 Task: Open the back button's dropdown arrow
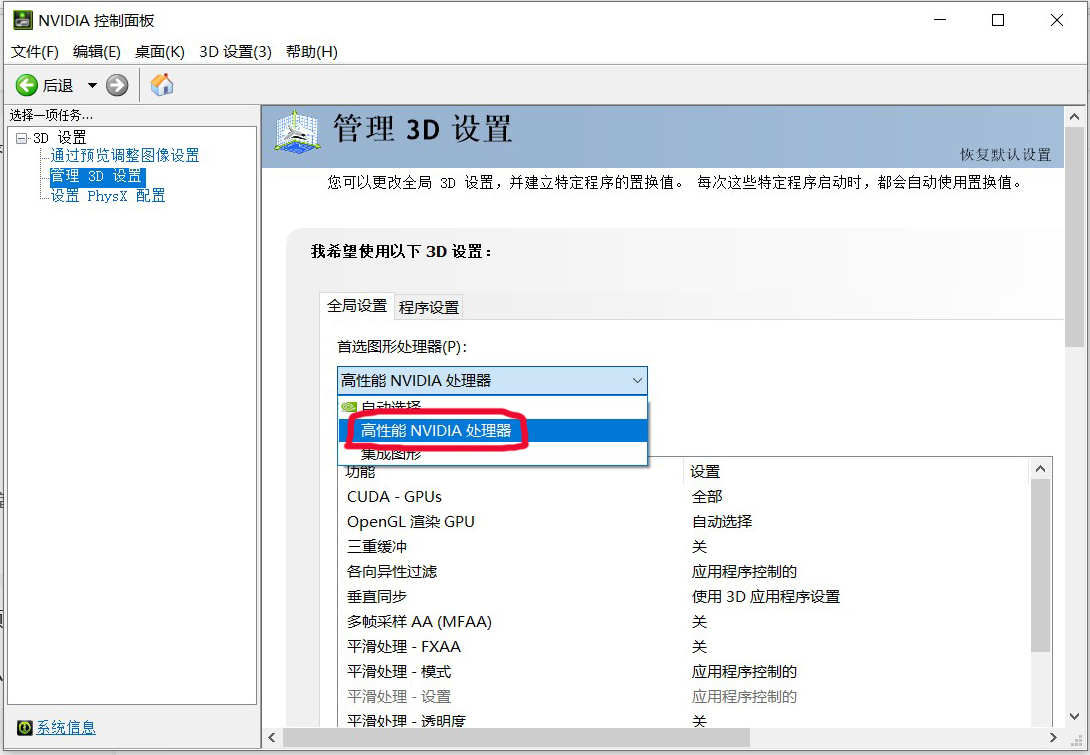(x=93, y=85)
